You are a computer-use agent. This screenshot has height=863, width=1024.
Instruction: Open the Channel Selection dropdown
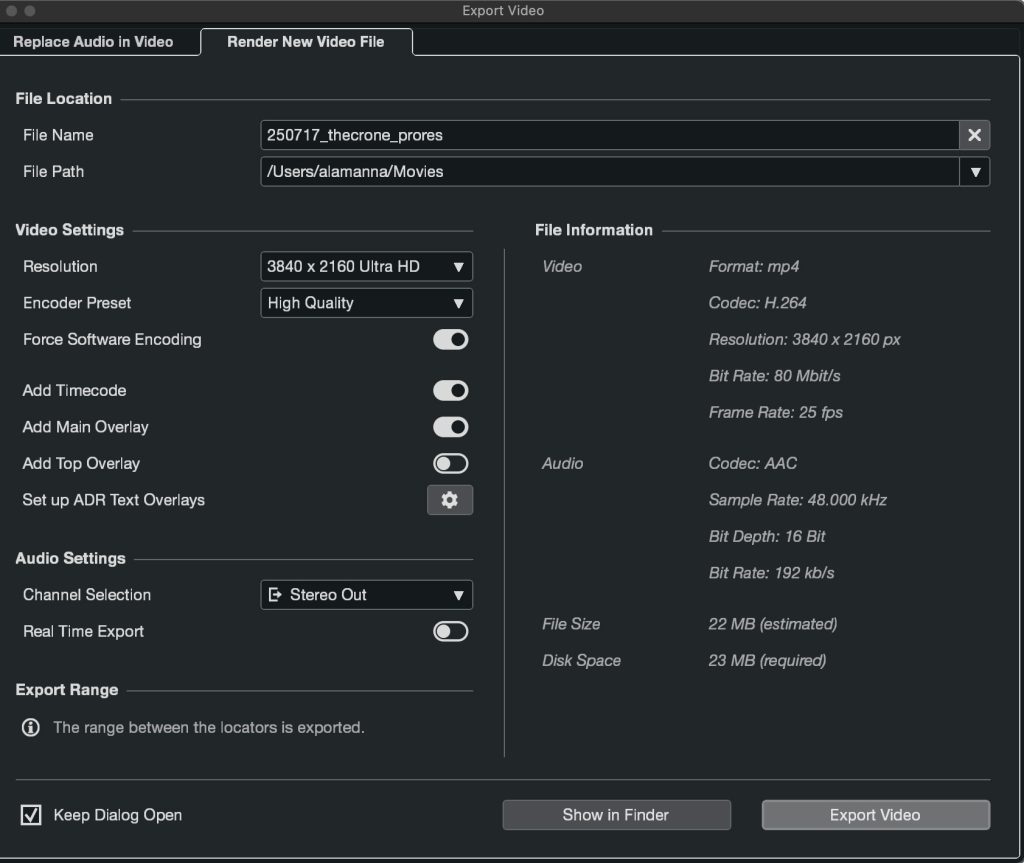tap(366, 595)
